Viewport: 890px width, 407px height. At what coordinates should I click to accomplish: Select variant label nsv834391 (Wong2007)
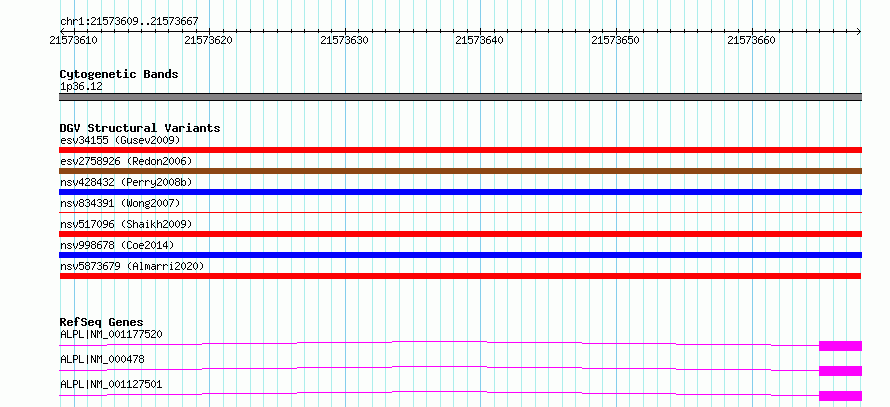pyautogui.click(x=120, y=203)
